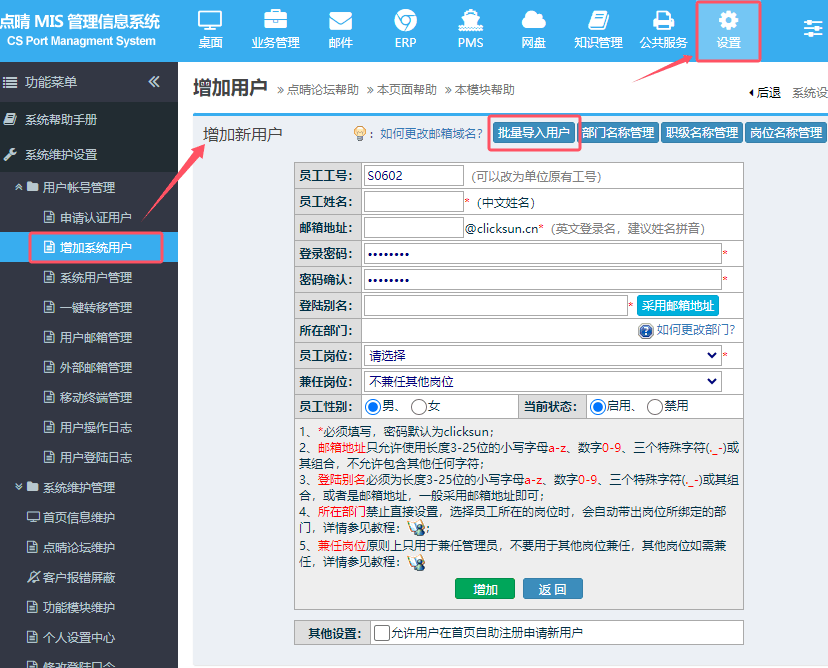
Task: Open the 网盘 cloud icon
Action: [x=533, y=21]
